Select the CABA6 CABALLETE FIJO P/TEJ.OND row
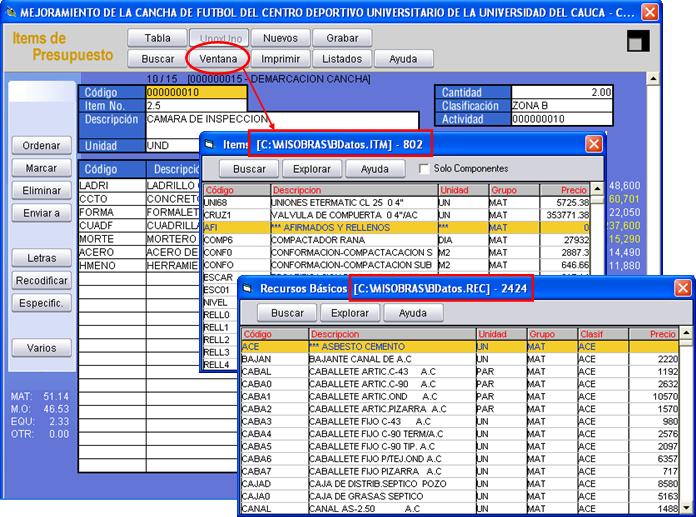 [x=460, y=459]
